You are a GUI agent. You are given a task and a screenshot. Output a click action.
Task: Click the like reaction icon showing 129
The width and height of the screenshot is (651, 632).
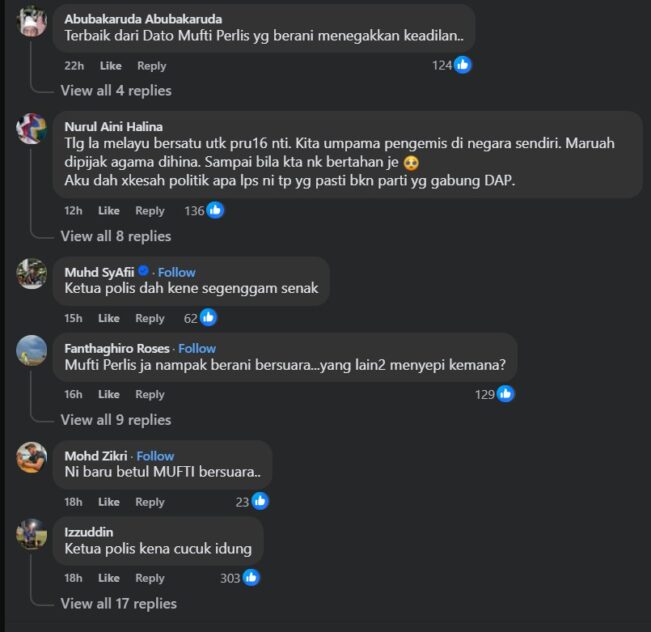(506, 394)
